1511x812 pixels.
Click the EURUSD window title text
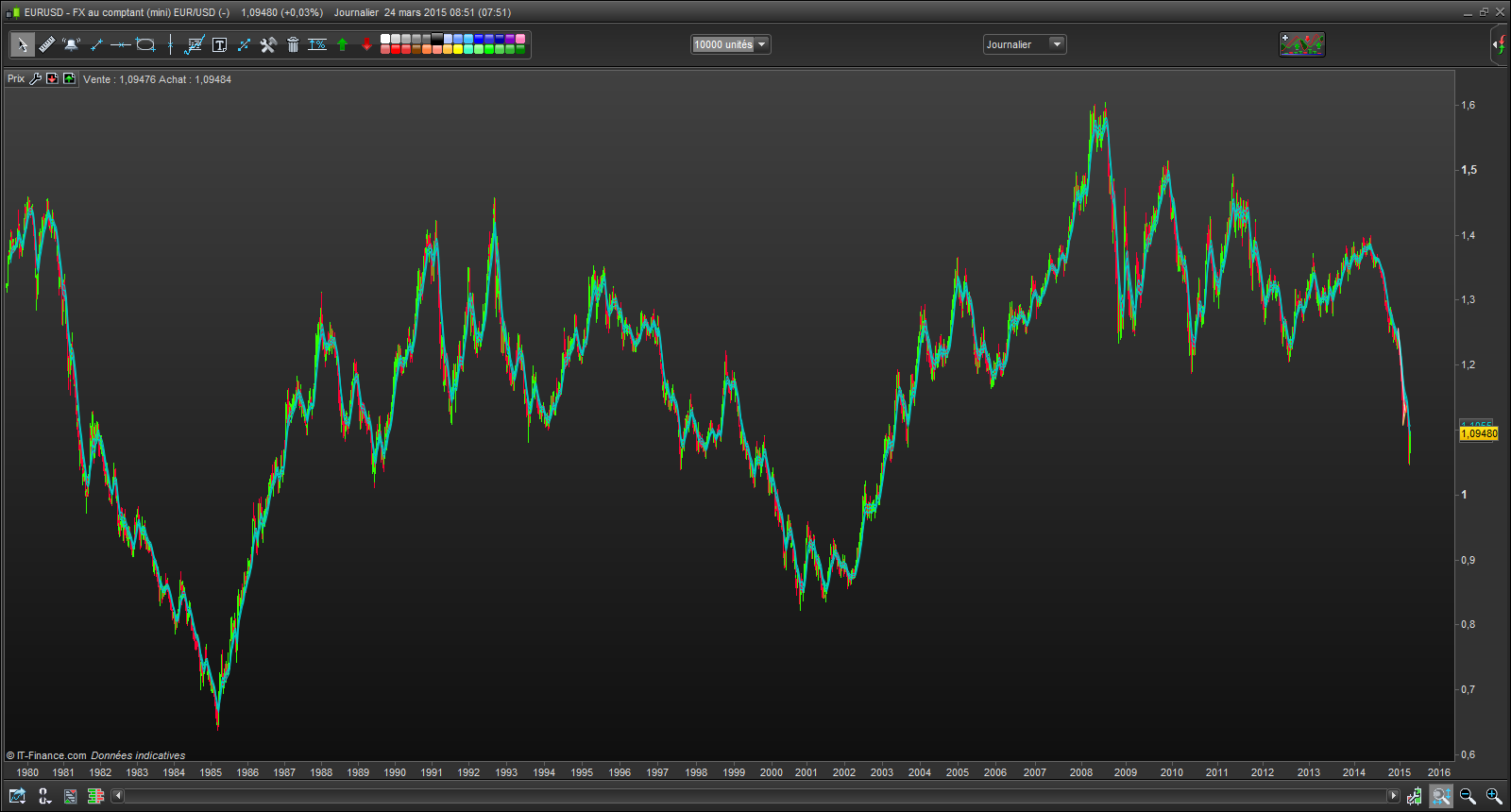coord(127,12)
